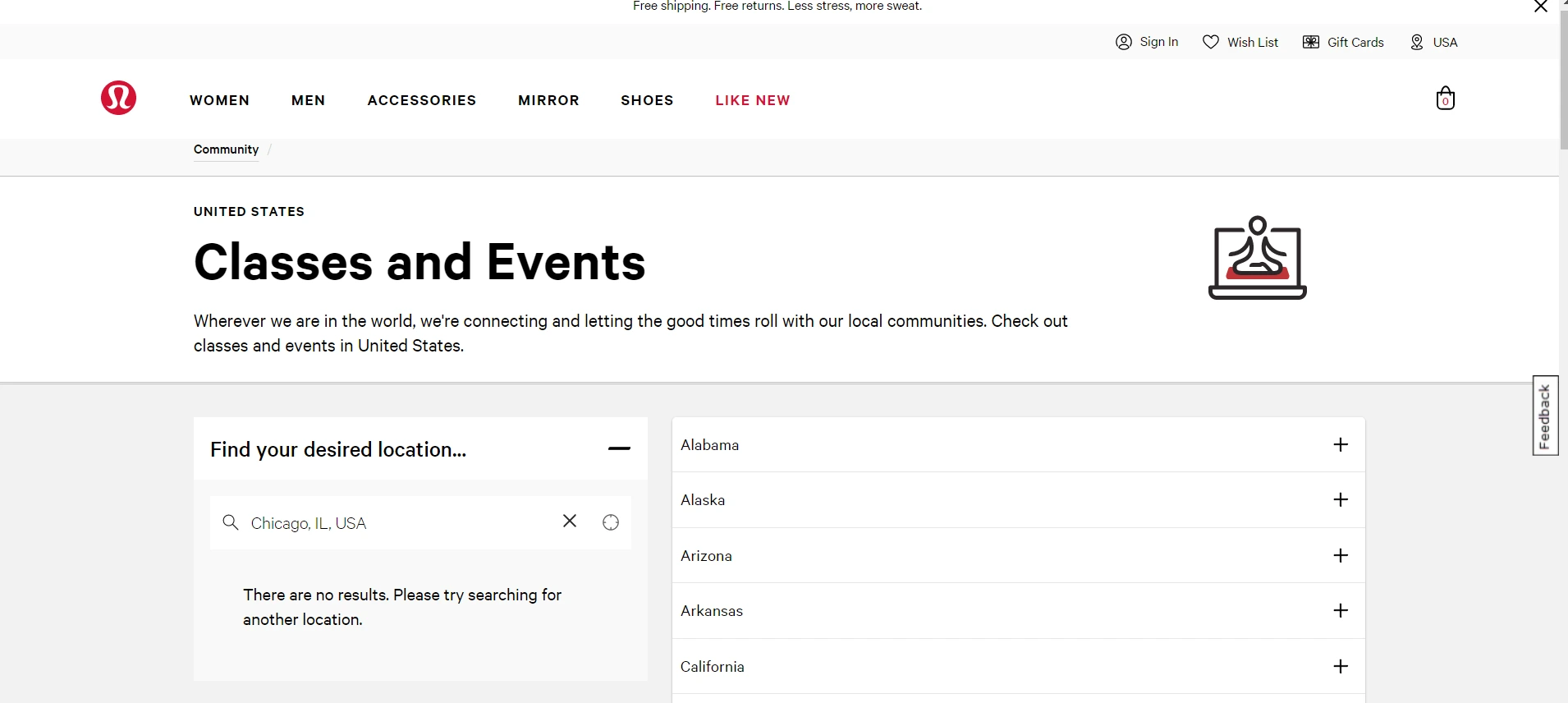
Task: Open the Like New menu
Action: pos(753,100)
